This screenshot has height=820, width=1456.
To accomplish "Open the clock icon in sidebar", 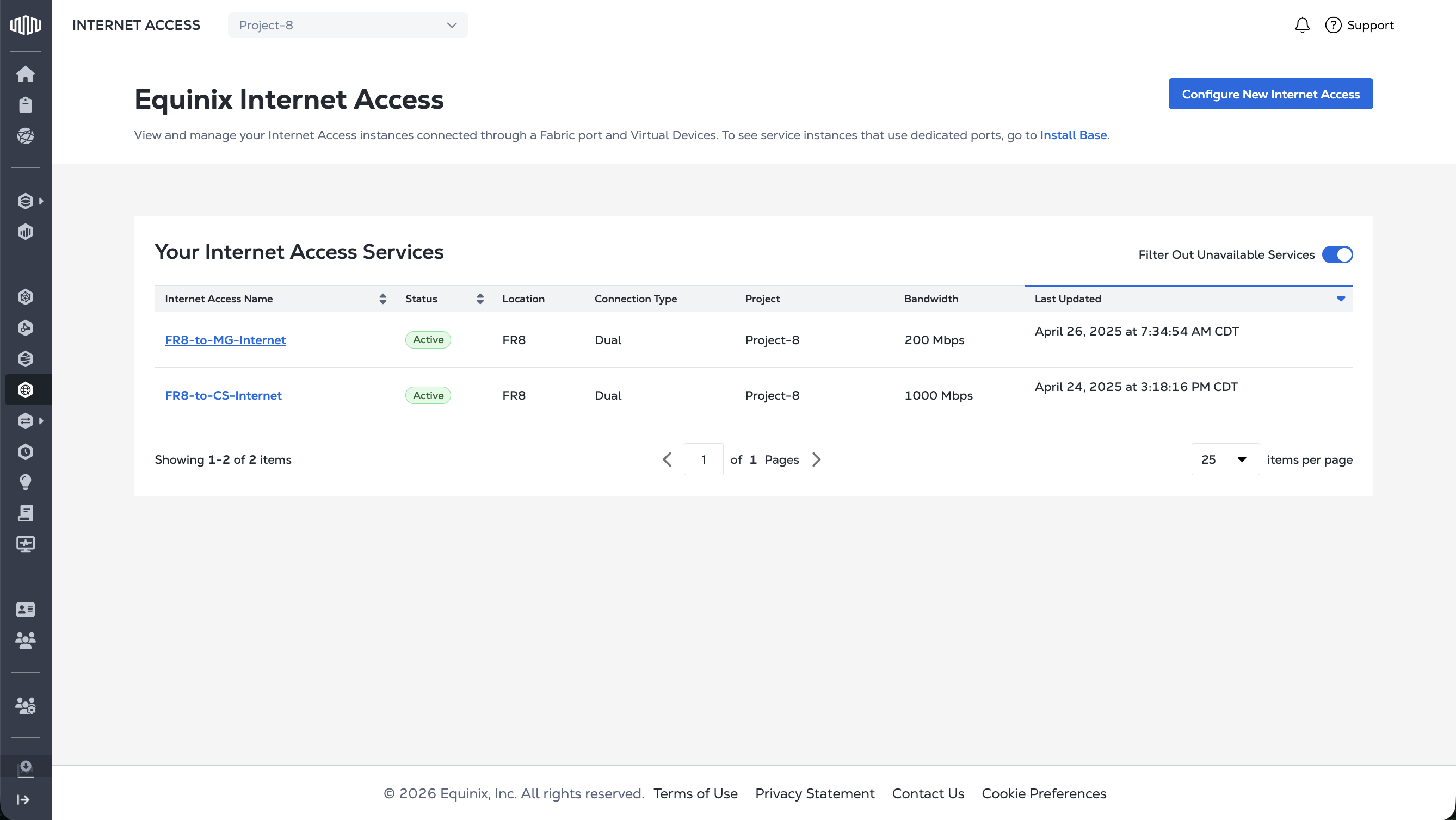I will point(26,451).
